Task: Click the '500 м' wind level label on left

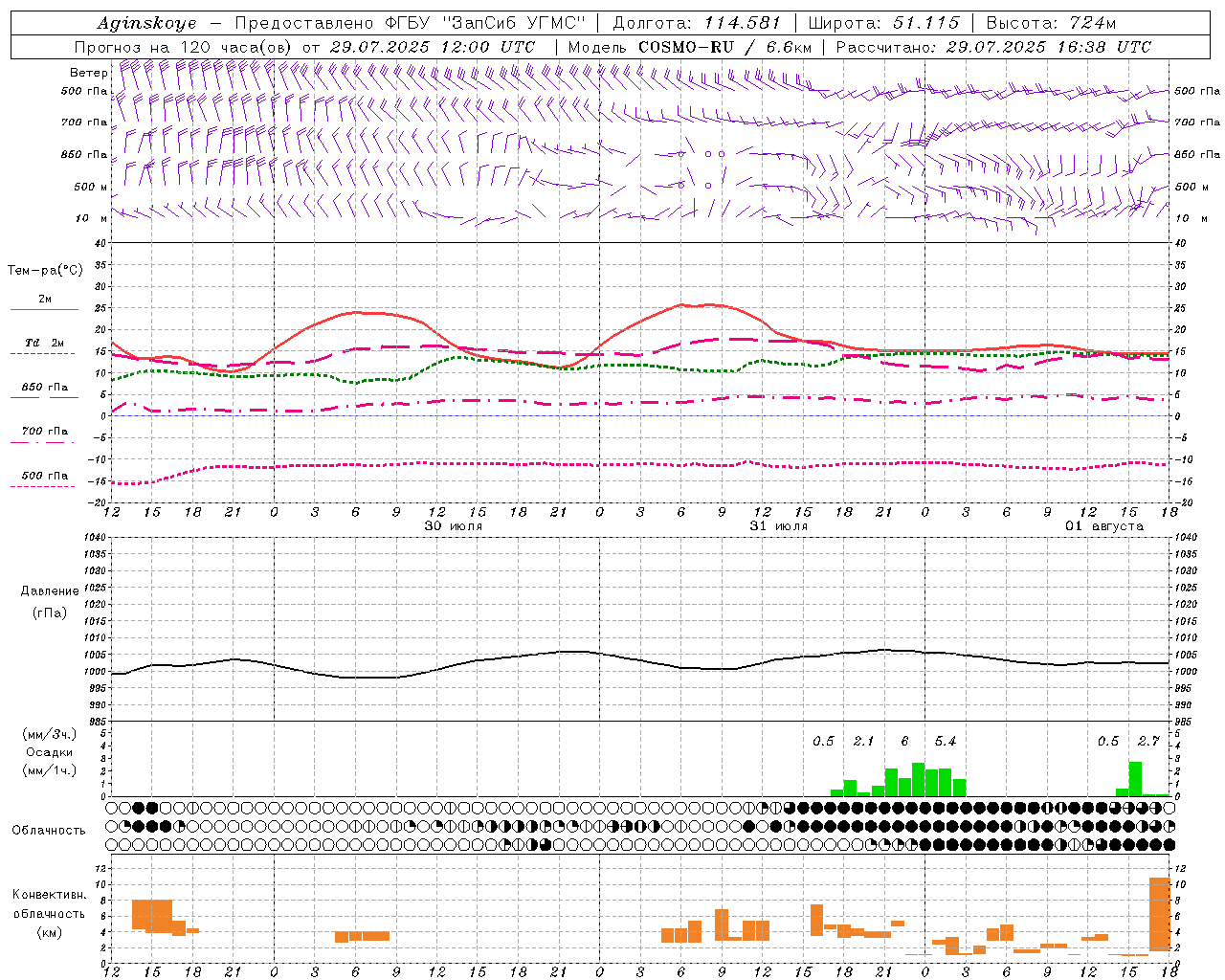Action: point(91,187)
